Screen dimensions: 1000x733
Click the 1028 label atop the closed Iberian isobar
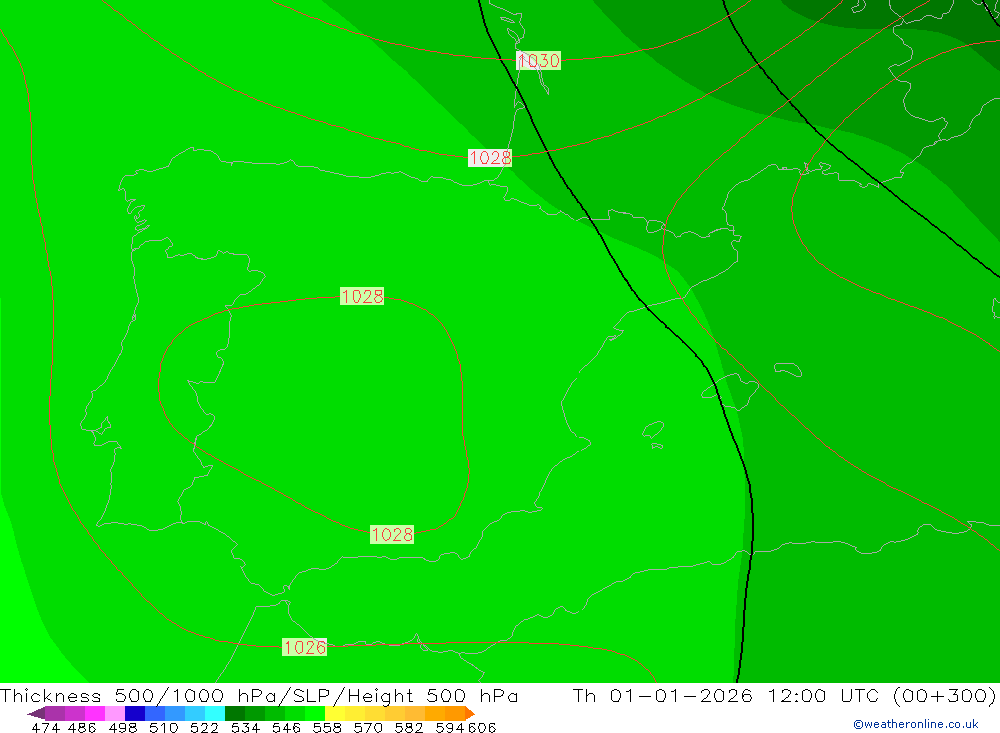[x=362, y=296]
